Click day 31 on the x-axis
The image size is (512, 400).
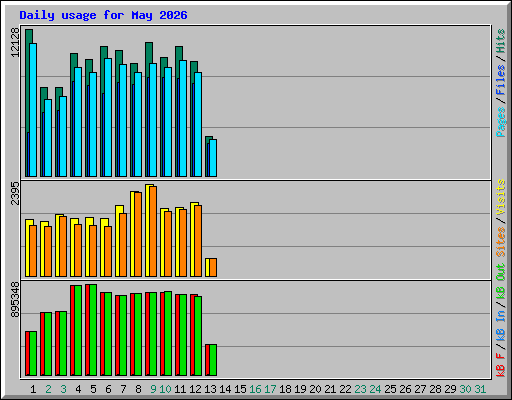[x=480, y=389]
